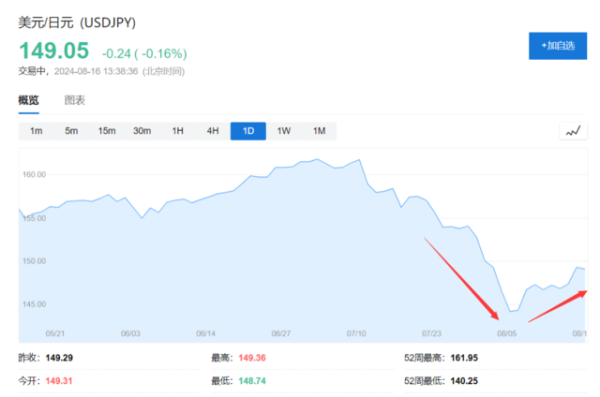Switch chart to 30m interval
The height and width of the screenshot is (397, 600).
click(x=142, y=131)
